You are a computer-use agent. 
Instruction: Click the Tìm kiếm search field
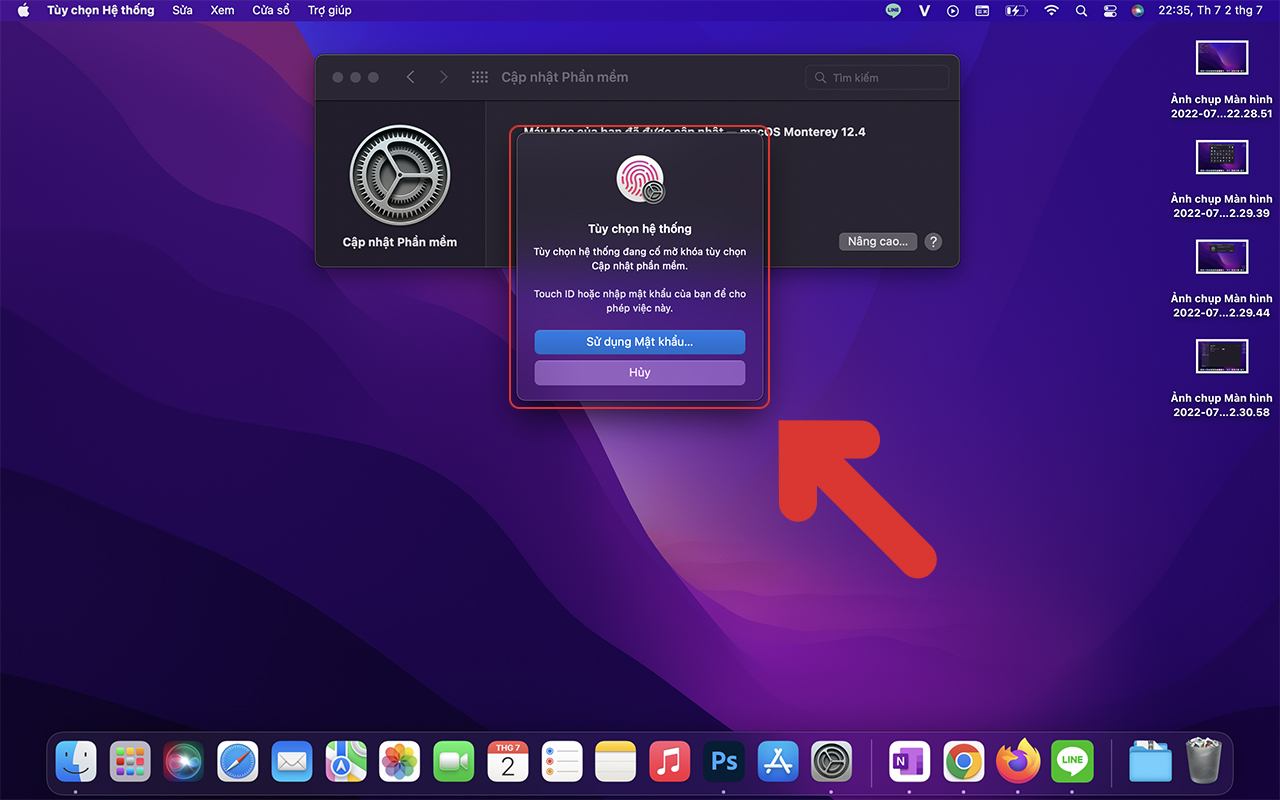click(x=877, y=77)
